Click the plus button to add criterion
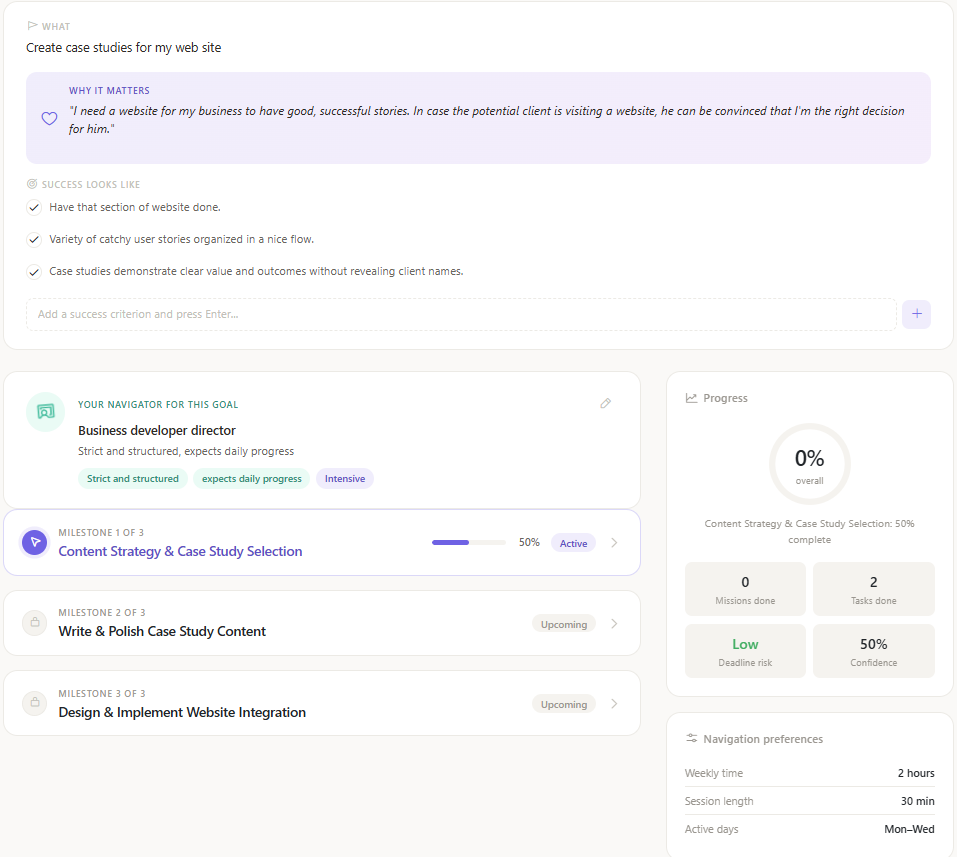The width and height of the screenshot is (957, 857). 916,314
